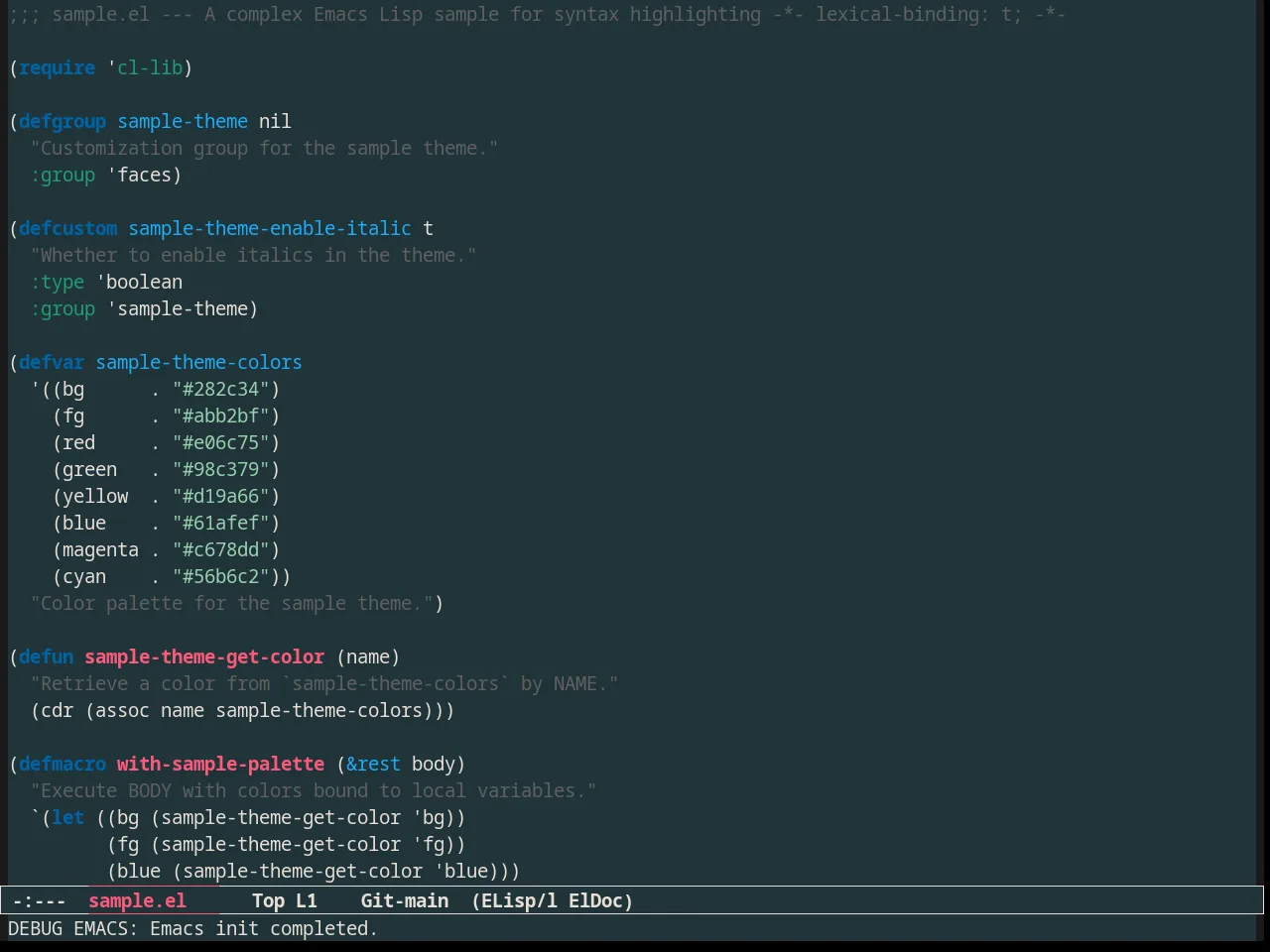Viewport: 1270px width, 952px height.
Task: Click the -:--- buffer status flags
Action: [39, 900]
